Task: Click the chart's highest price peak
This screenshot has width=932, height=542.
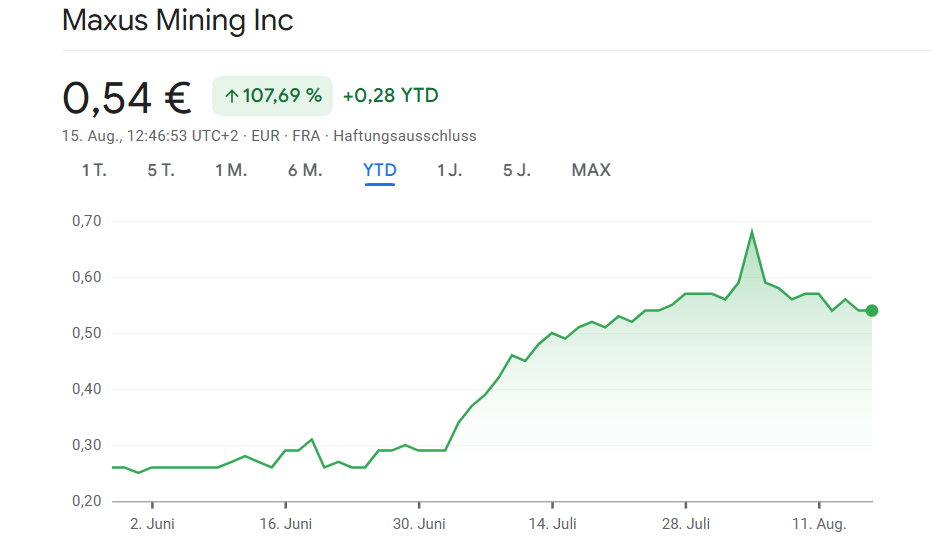Action: pos(752,231)
